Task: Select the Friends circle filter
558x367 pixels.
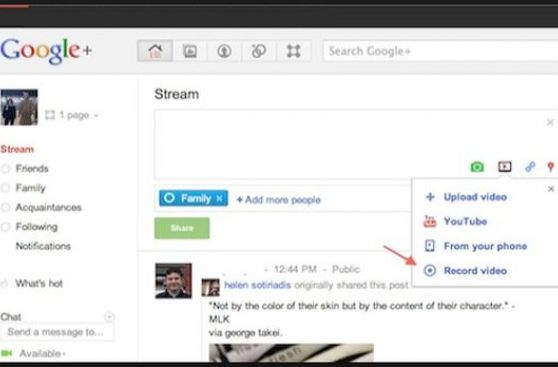Action: coord(31,168)
